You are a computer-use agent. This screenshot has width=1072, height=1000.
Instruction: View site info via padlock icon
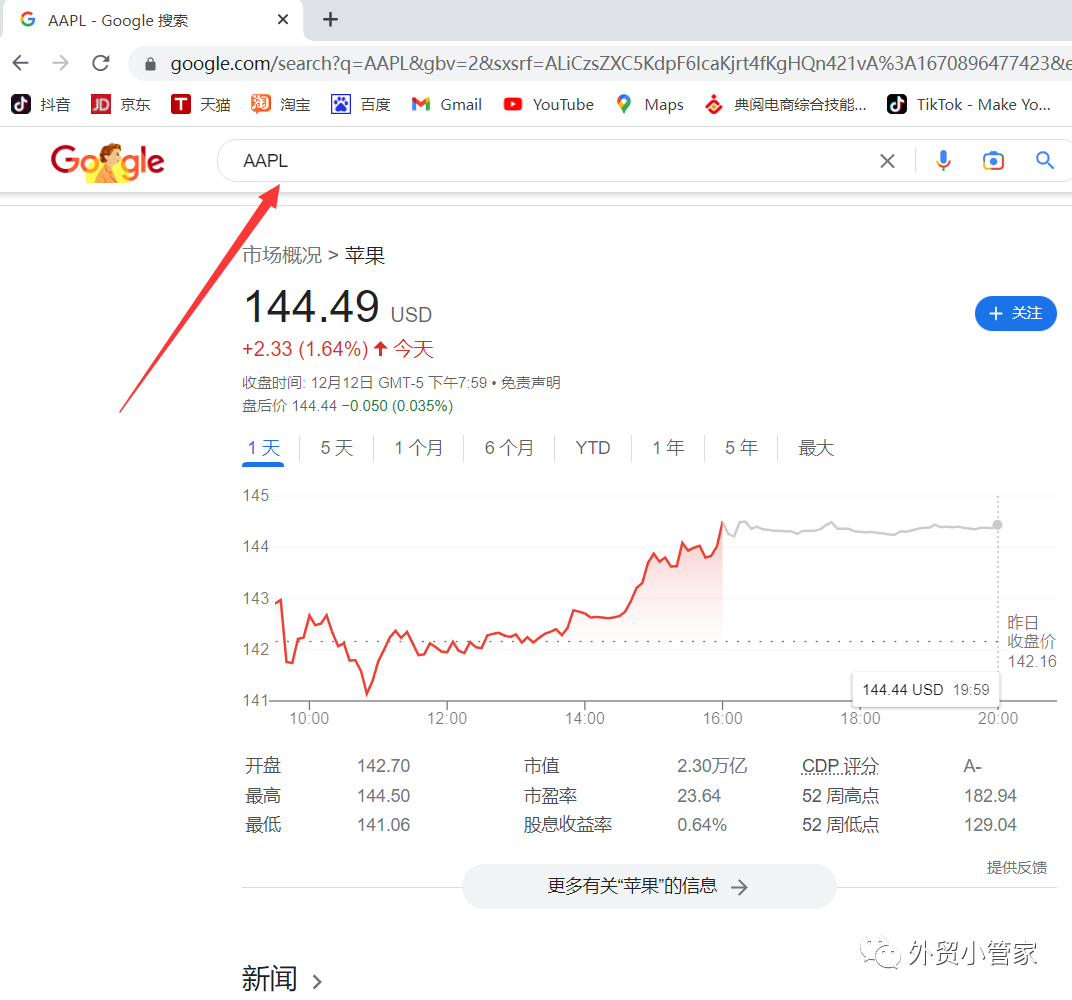[150, 64]
